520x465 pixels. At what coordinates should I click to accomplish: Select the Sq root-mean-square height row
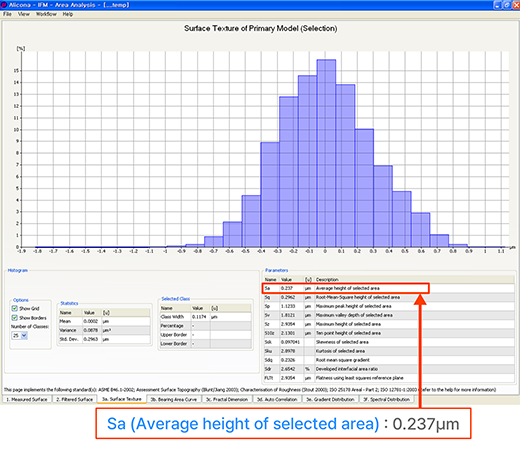click(x=389, y=297)
